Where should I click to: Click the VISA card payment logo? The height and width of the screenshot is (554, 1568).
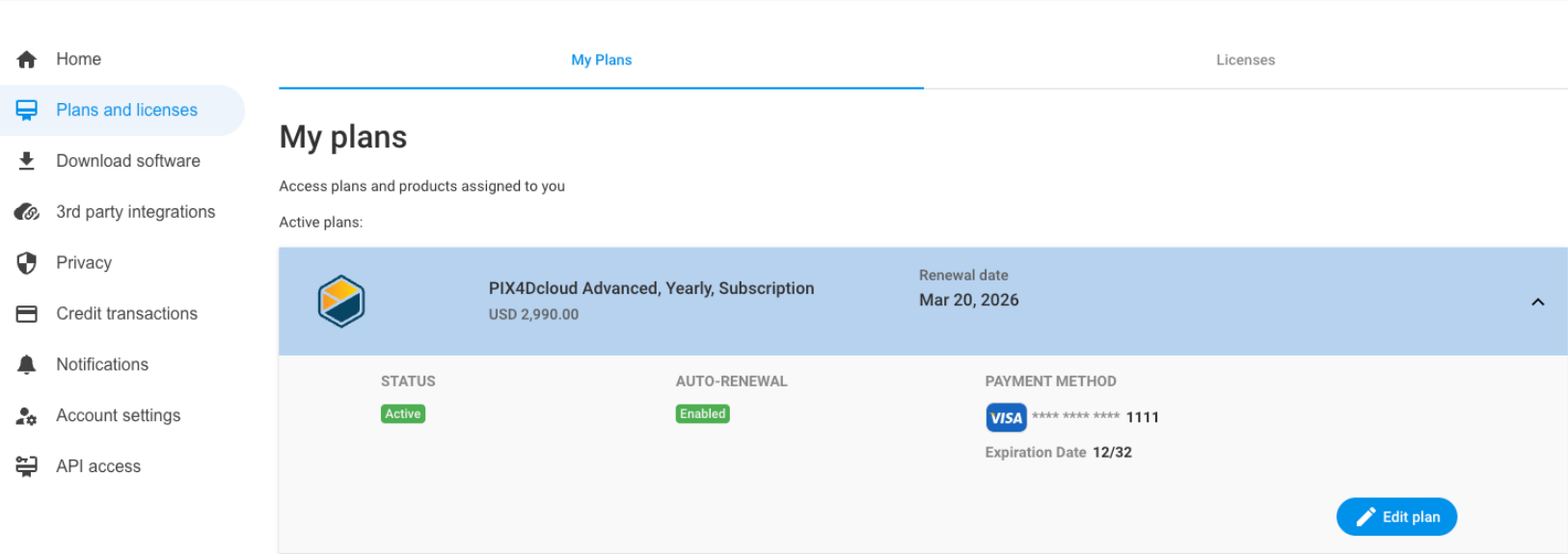coord(1006,417)
